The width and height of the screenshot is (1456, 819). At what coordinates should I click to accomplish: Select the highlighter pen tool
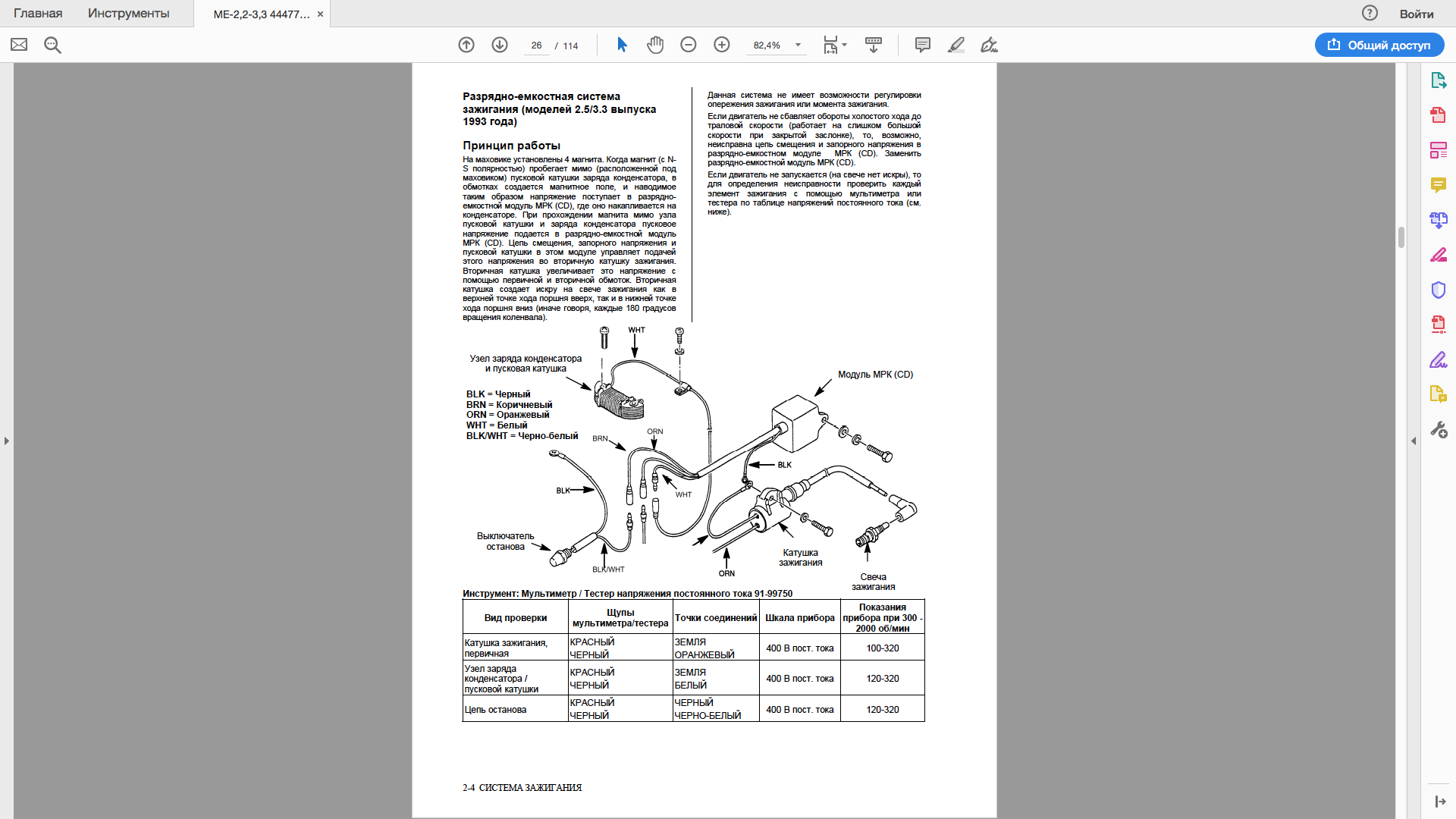coord(956,45)
